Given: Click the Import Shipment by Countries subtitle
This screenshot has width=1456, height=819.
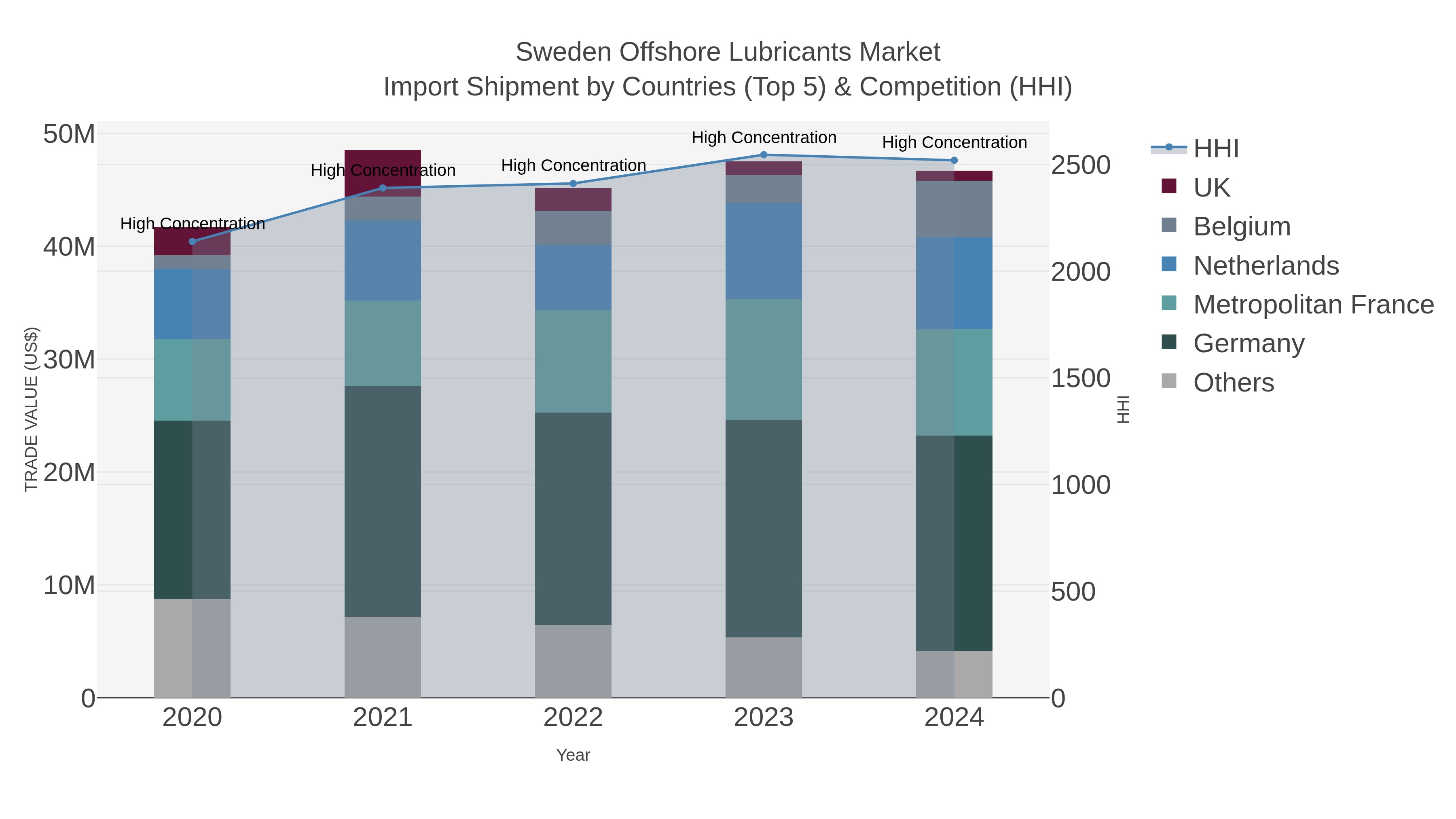Looking at the screenshot, I should pyautogui.click(x=728, y=87).
